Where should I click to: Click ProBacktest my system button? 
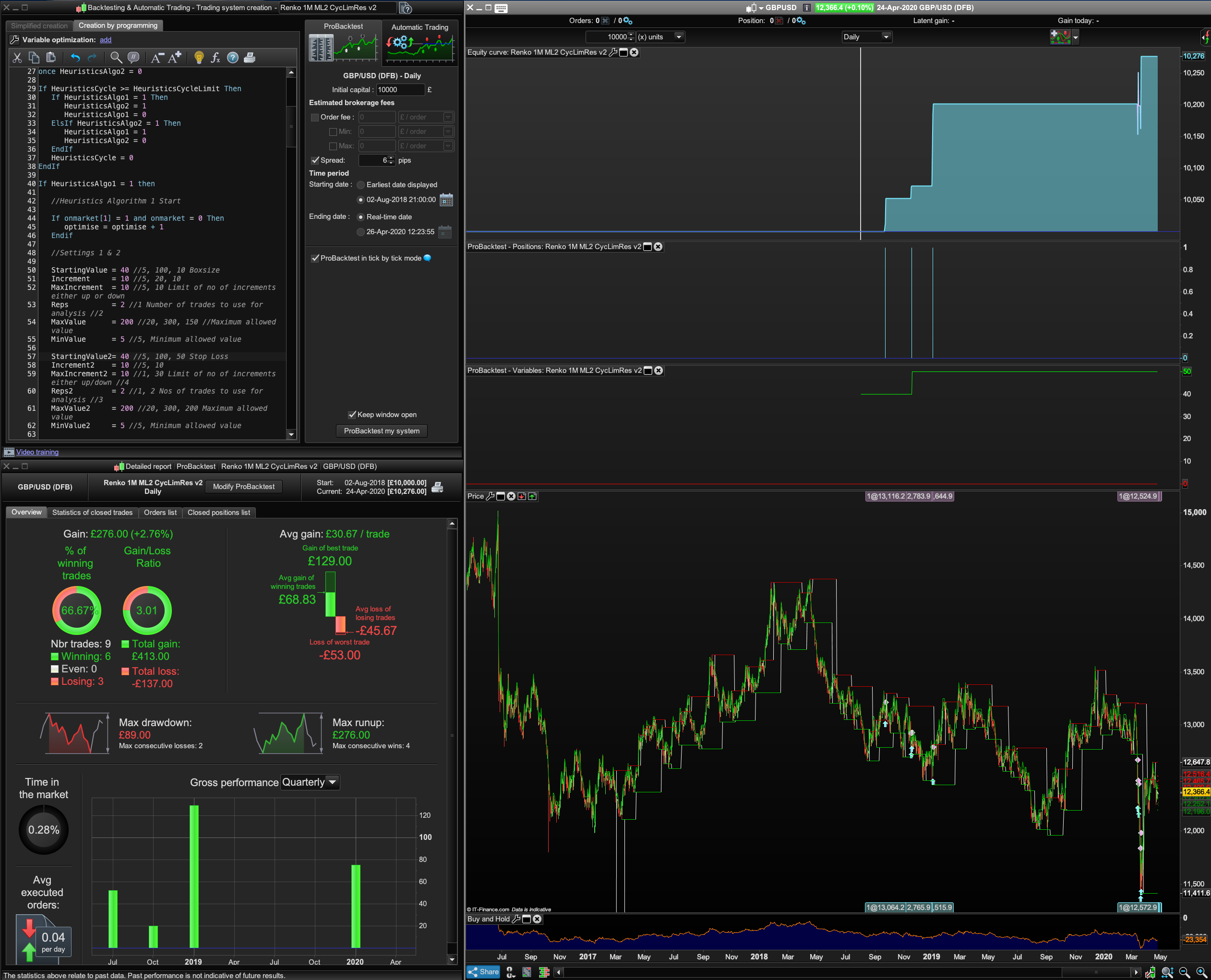[x=382, y=430]
